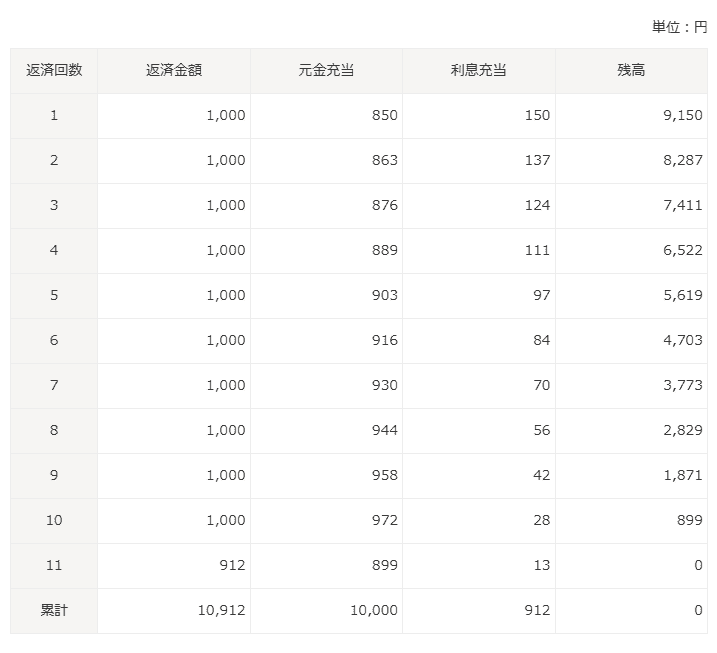Select interest value 84 in row 6

[x=541, y=340]
